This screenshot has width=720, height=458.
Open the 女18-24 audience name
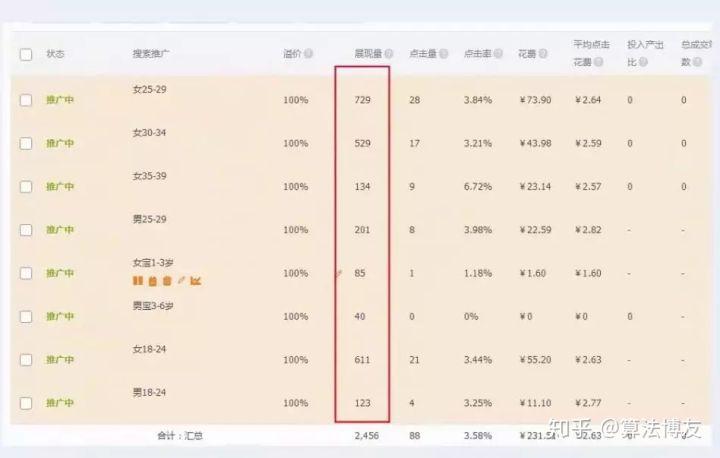coord(150,349)
